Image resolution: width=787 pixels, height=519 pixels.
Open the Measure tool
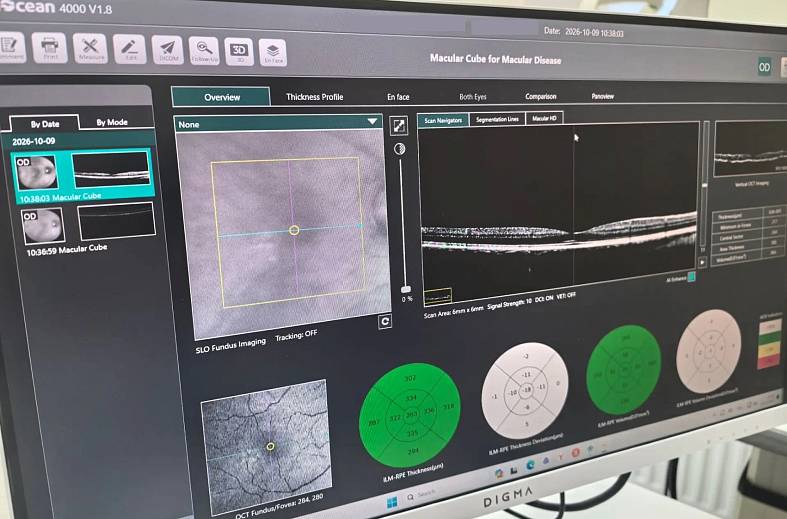click(90, 49)
